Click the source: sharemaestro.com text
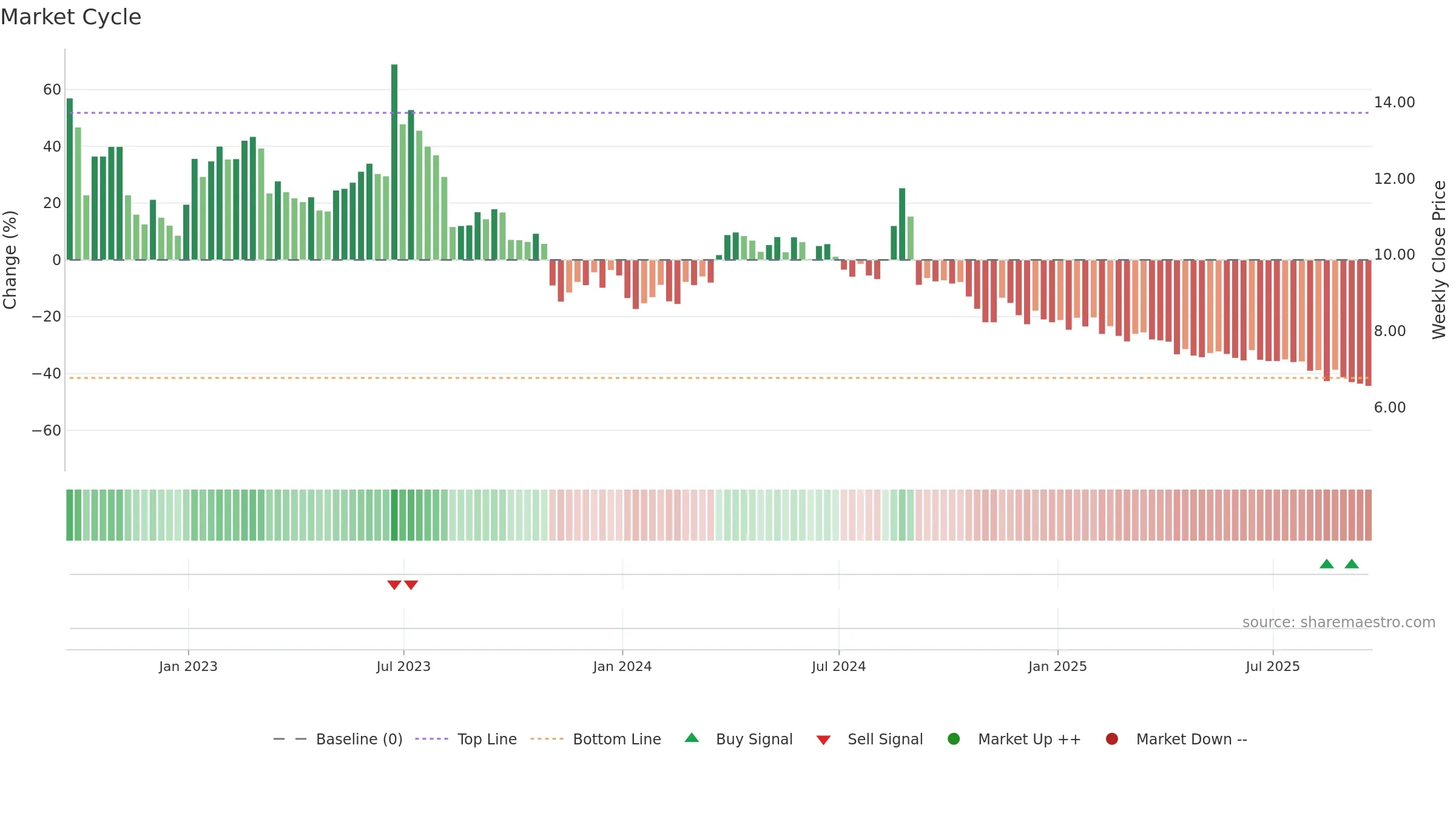 click(1339, 622)
